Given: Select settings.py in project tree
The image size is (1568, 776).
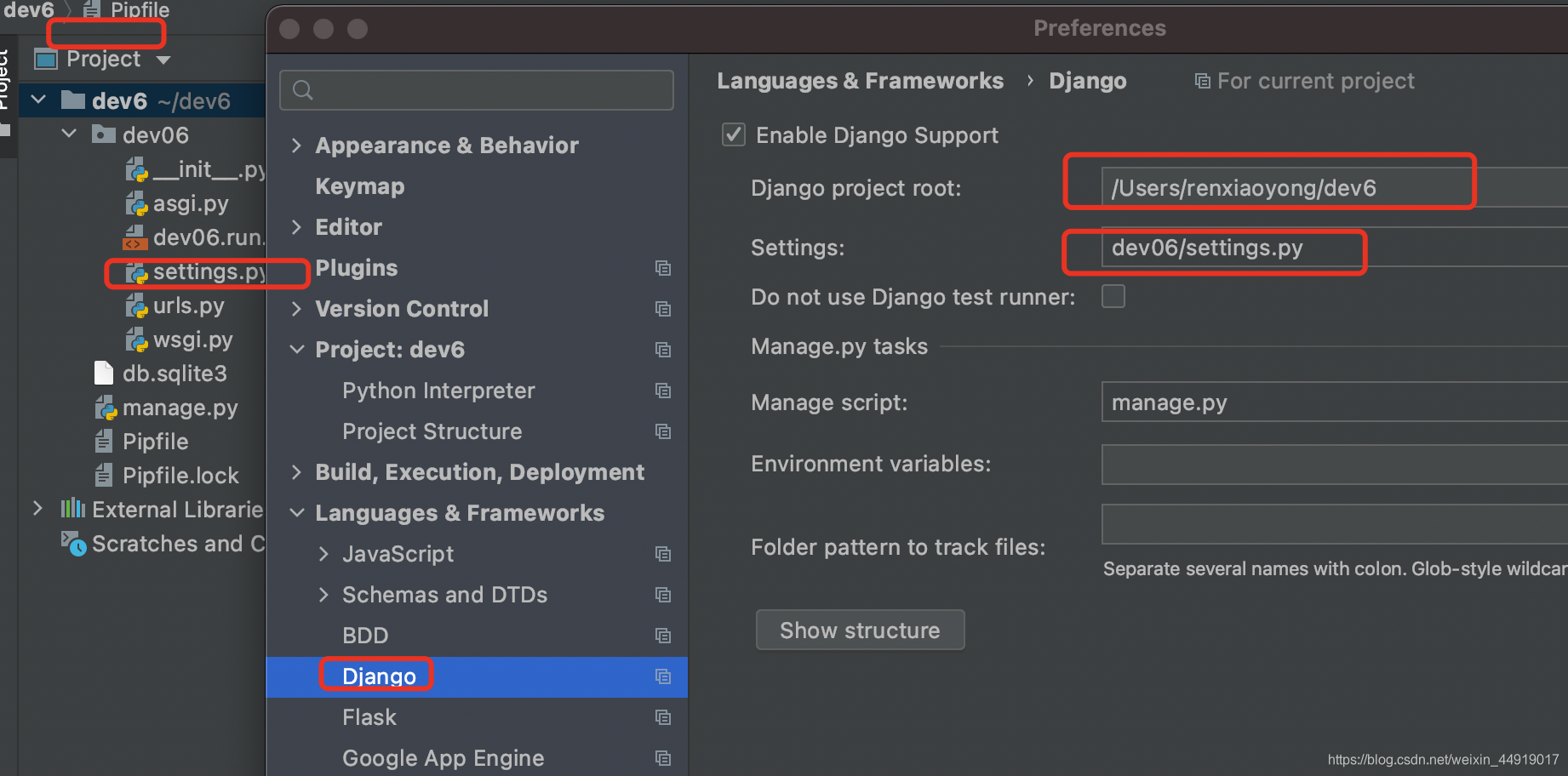Looking at the screenshot, I should click(195, 271).
